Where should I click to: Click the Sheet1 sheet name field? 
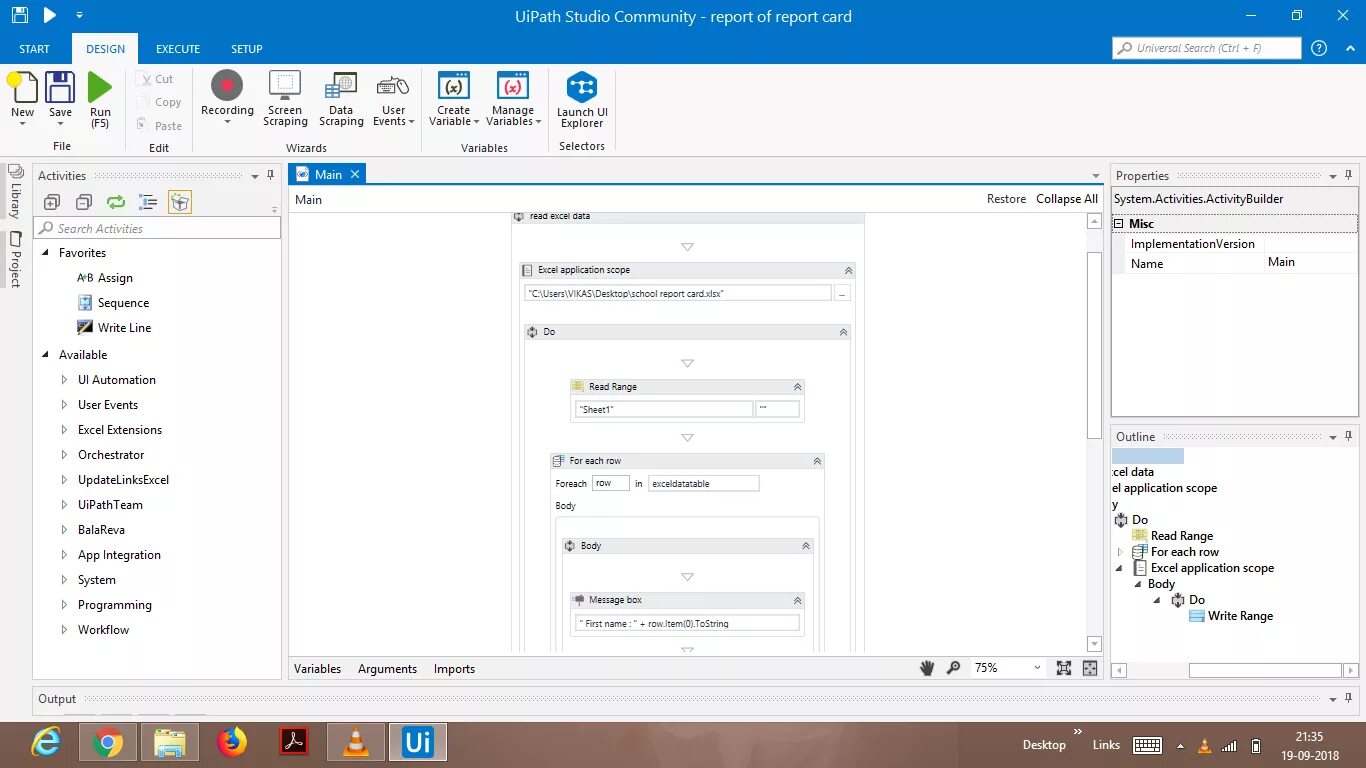pyautogui.click(x=664, y=409)
